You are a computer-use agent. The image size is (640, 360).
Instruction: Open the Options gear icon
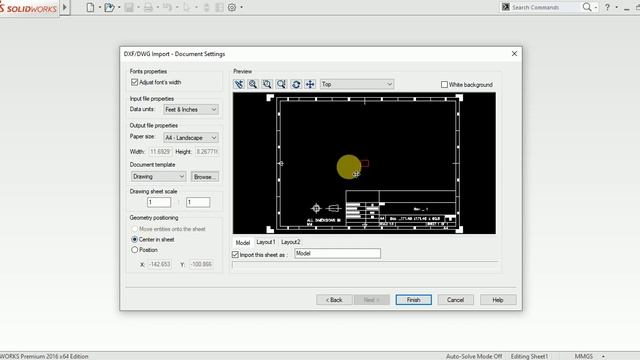click(232, 7)
